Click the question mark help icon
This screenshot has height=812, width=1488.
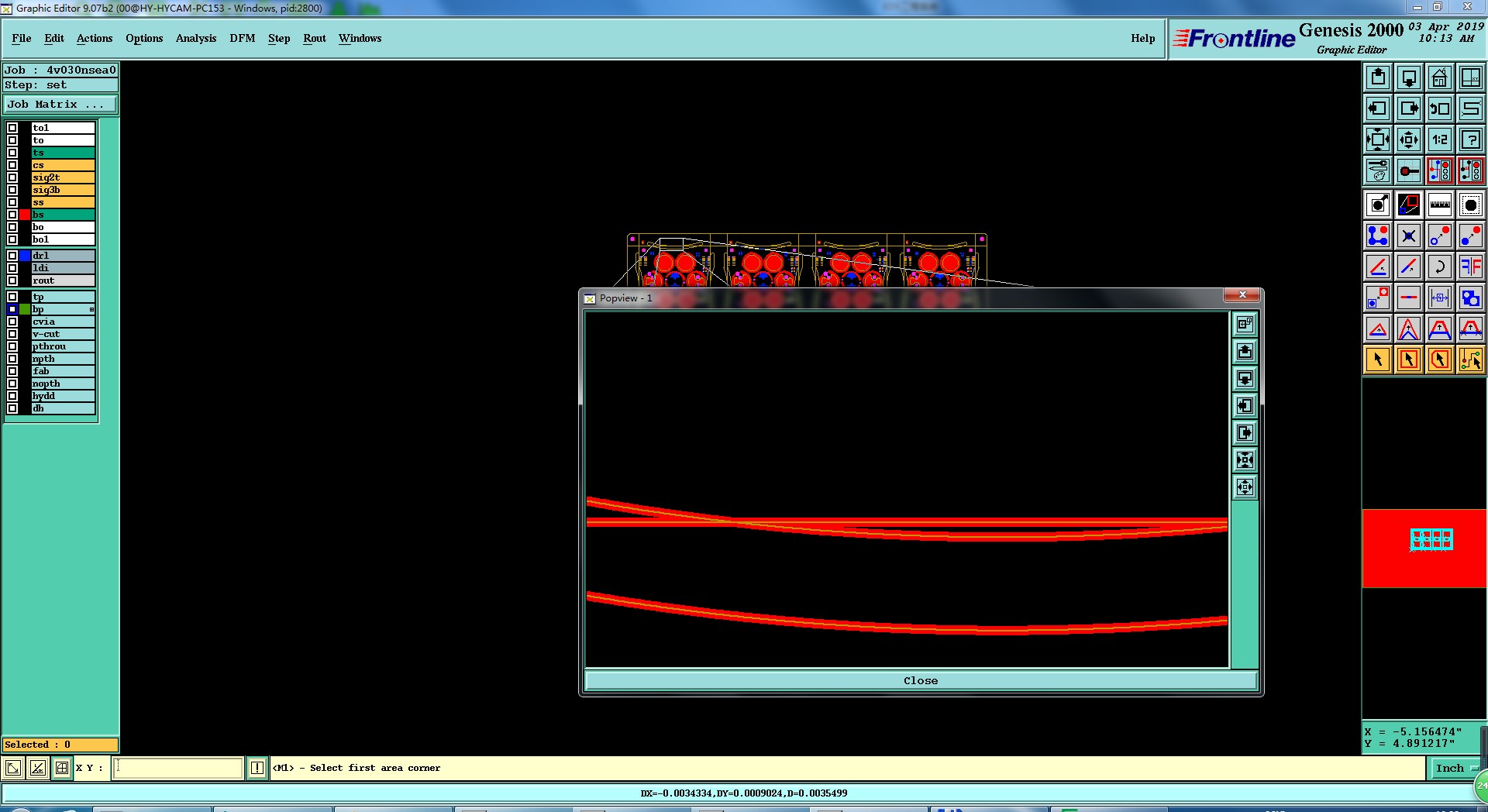point(1471,139)
